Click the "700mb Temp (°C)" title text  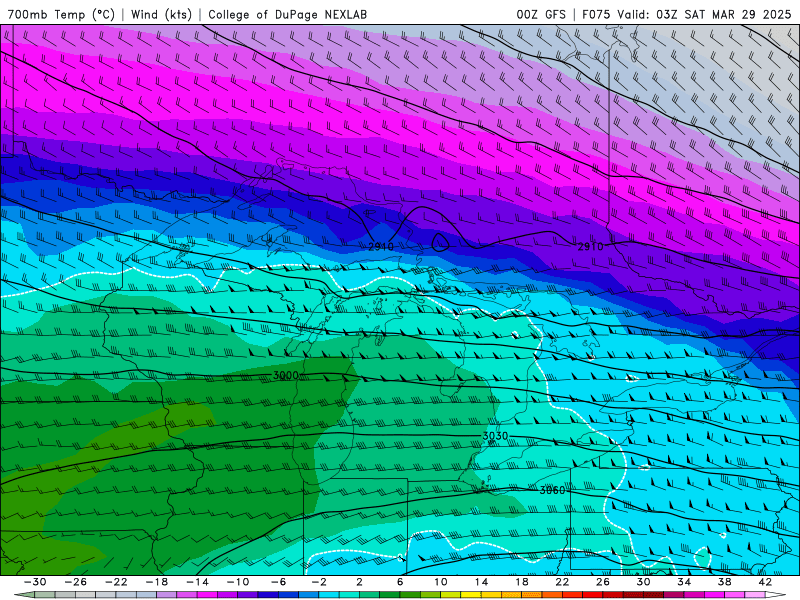pos(61,14)
